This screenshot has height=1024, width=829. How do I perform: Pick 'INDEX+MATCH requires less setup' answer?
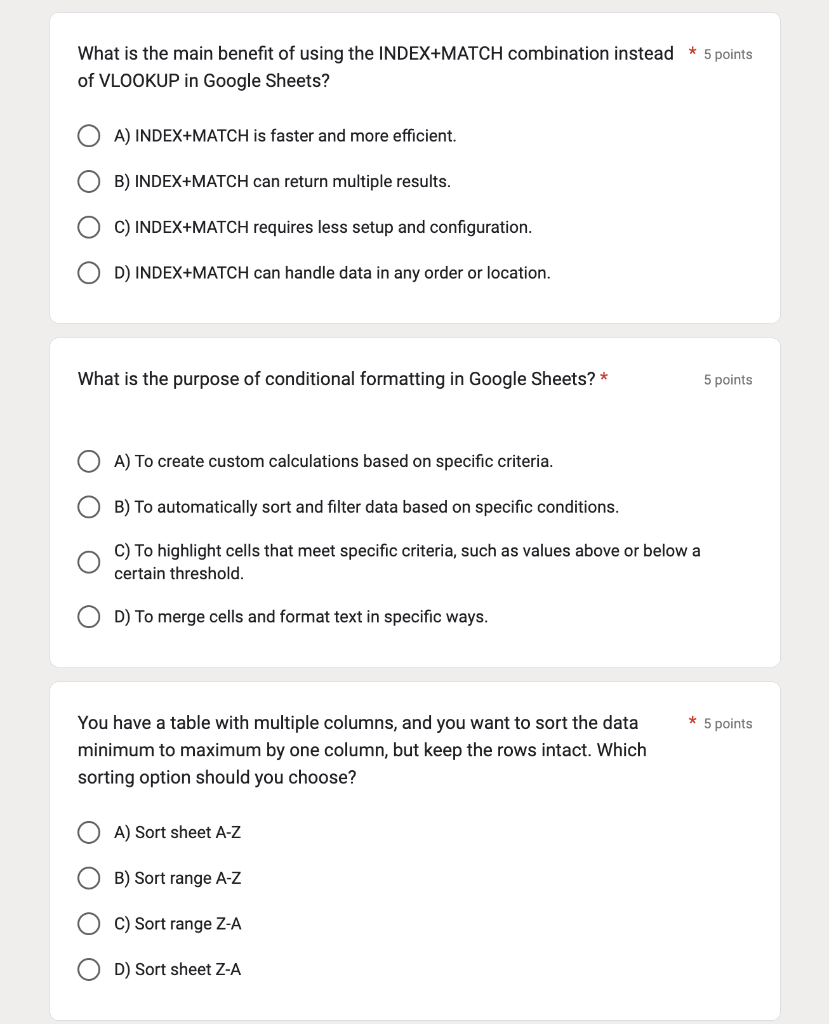tap(89, 227)
